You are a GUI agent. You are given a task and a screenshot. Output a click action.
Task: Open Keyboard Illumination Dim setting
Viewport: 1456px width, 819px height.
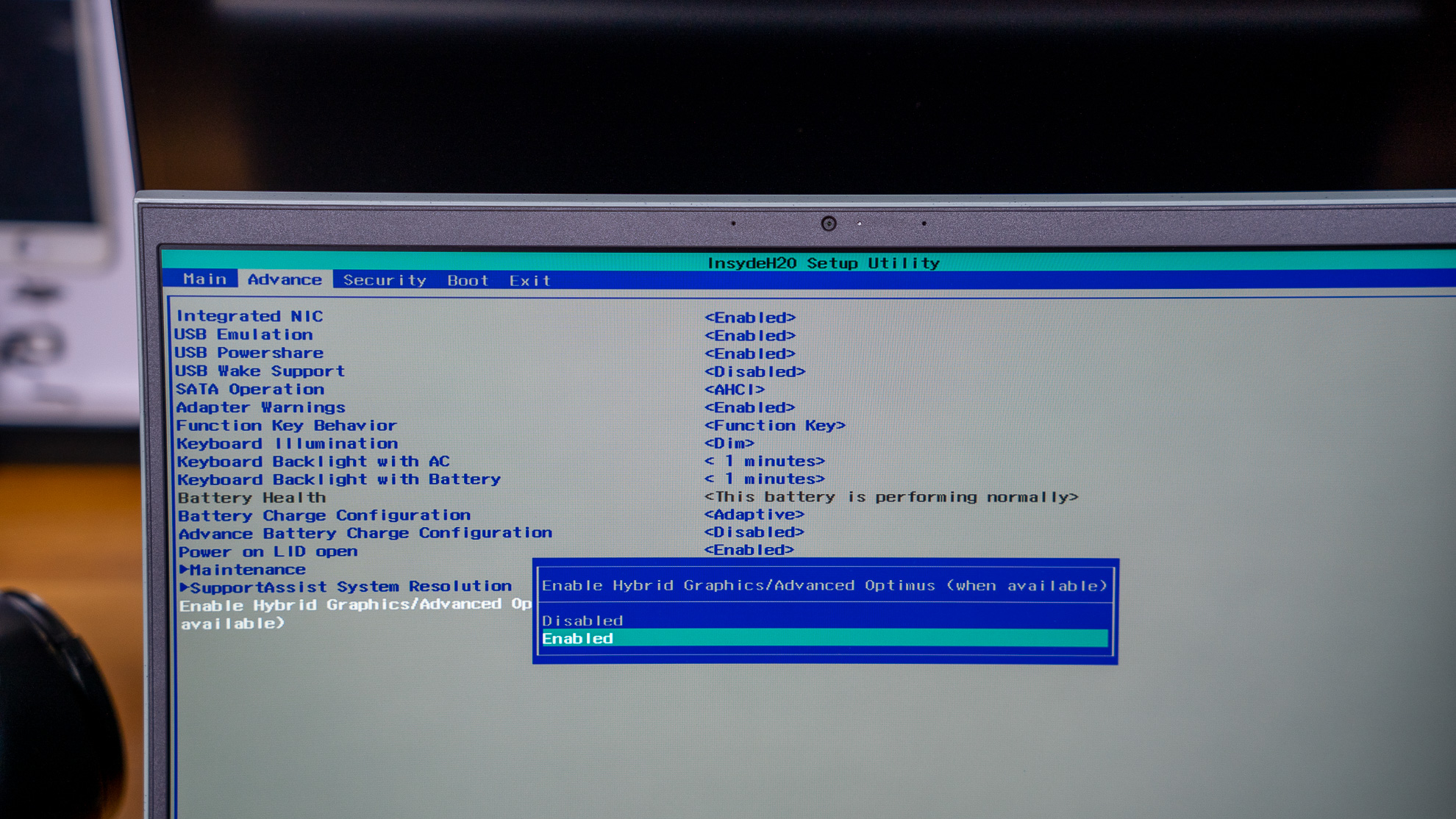tap(729, 443)
